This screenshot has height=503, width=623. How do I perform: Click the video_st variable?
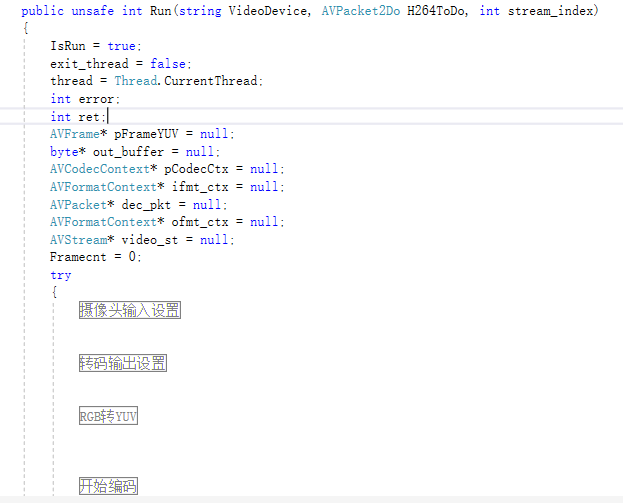150,240
